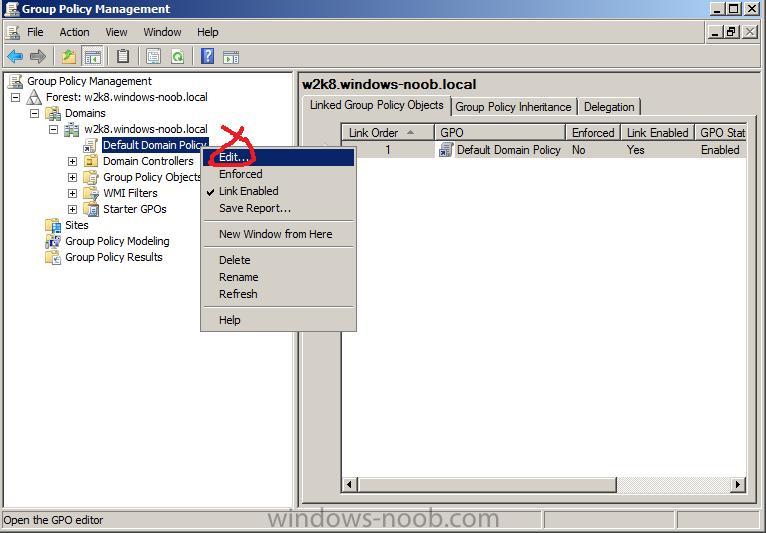Choose Delete from the context menu
This screenshot has height=533, width=766.
point(278,260)
